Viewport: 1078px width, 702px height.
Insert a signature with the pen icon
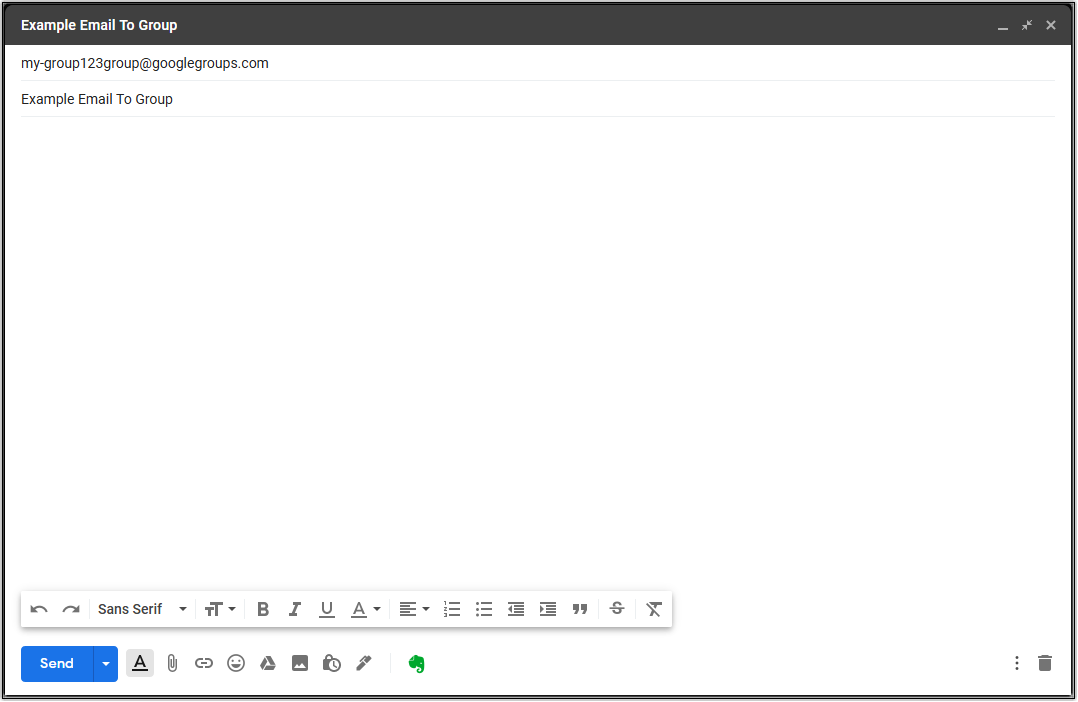[363, 663]
